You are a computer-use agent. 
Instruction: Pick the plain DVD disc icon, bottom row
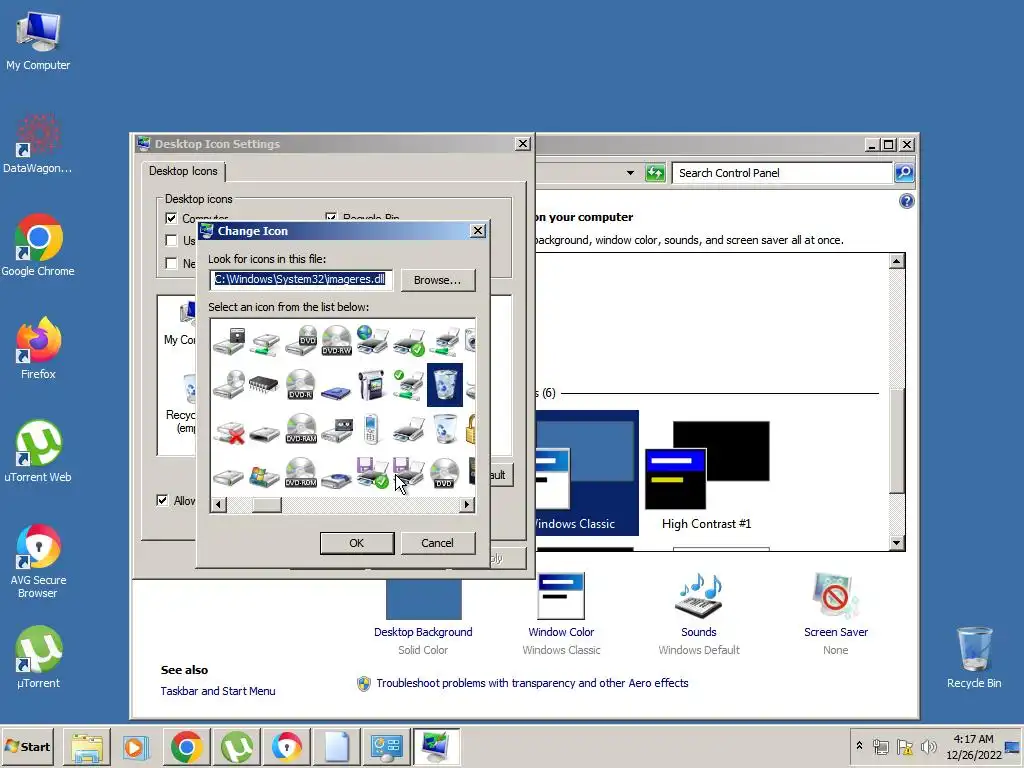pyautogui.click(x=445, y=473)
